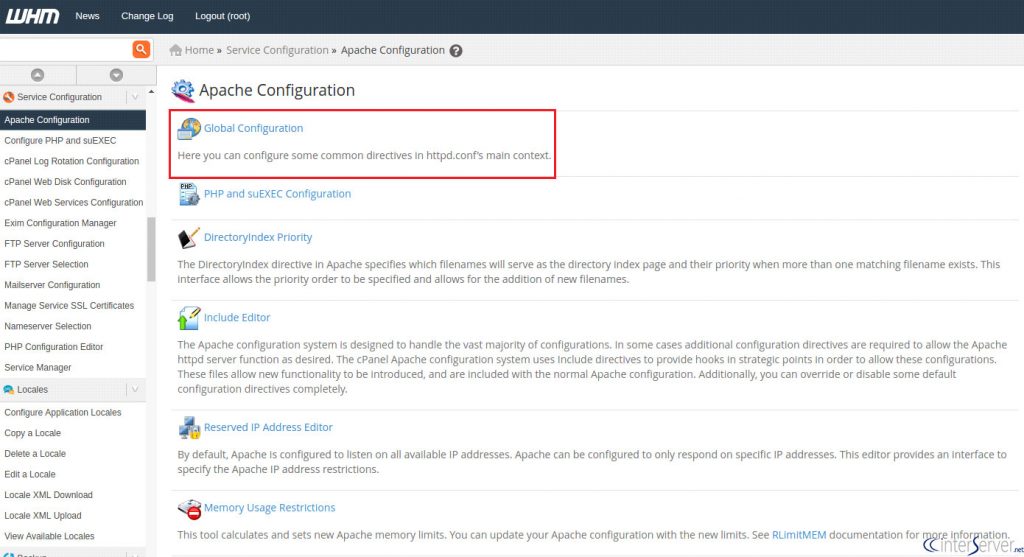
Task: Click the Include Editor icon
Action: click(x=189, y=318)
